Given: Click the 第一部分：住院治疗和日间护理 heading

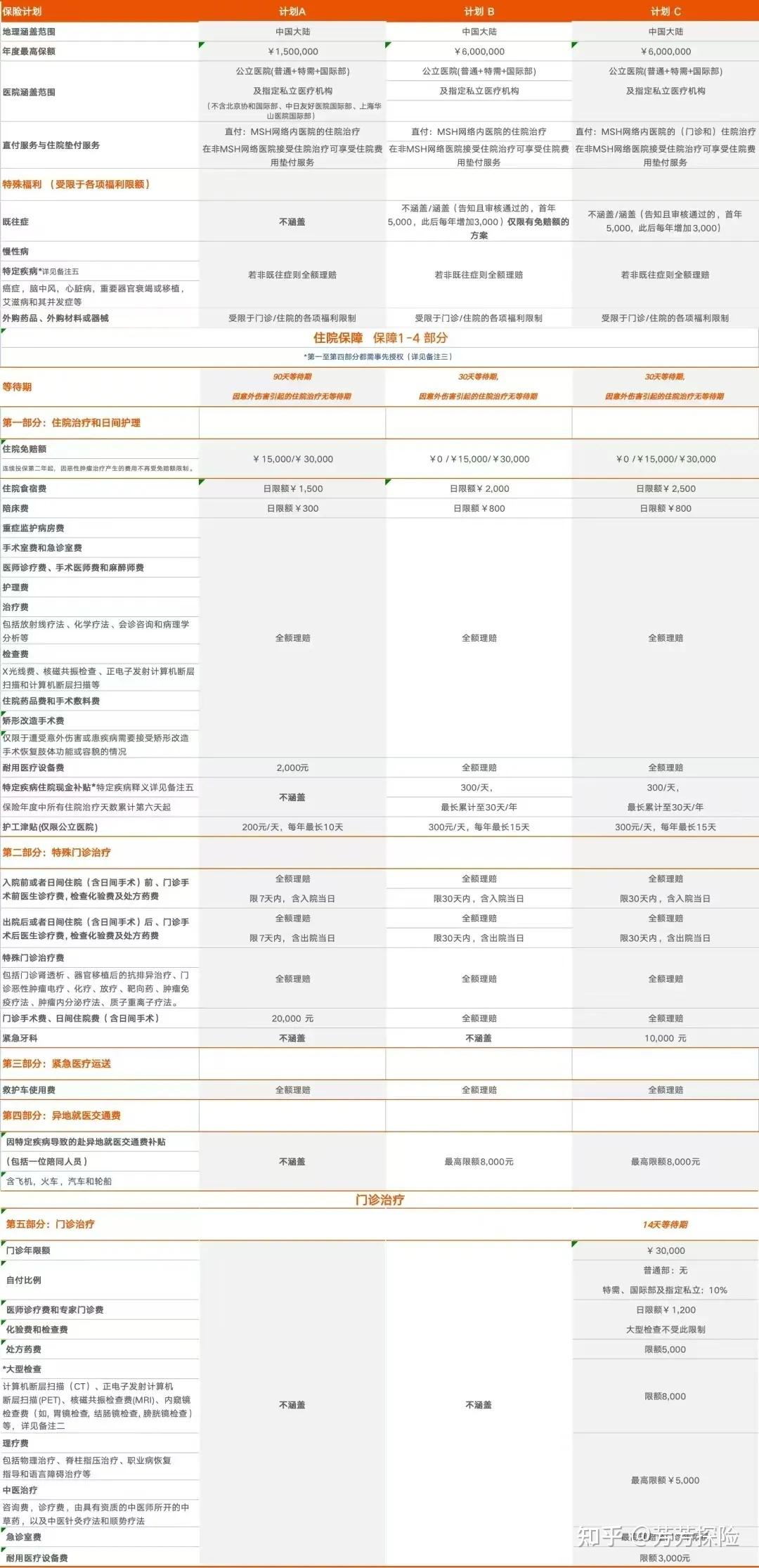Looking at the screenshot, I should 72,422.
